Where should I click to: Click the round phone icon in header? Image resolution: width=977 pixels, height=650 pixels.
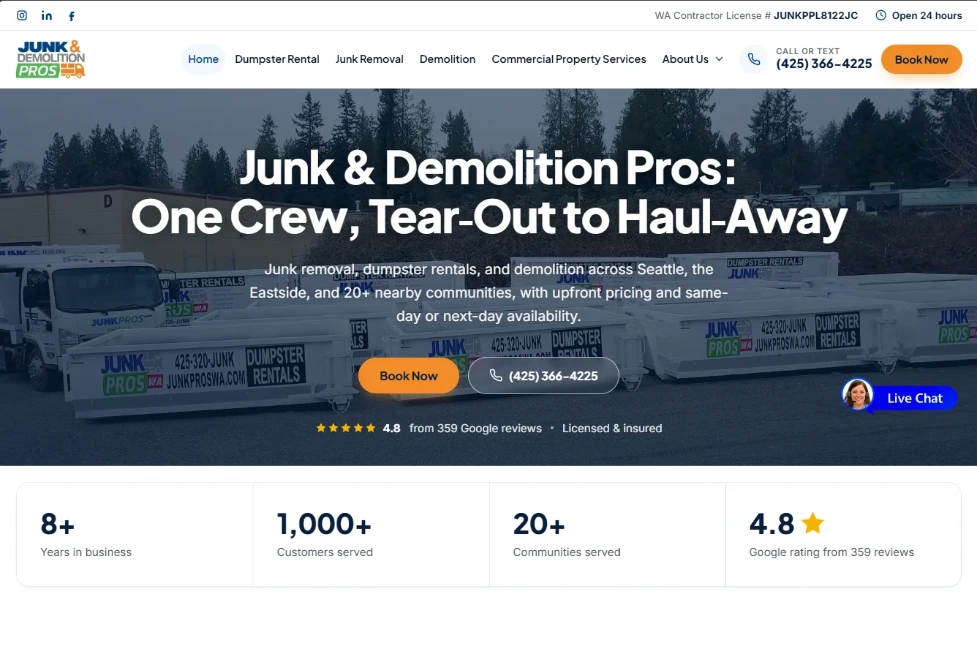(x=754, y=59)
